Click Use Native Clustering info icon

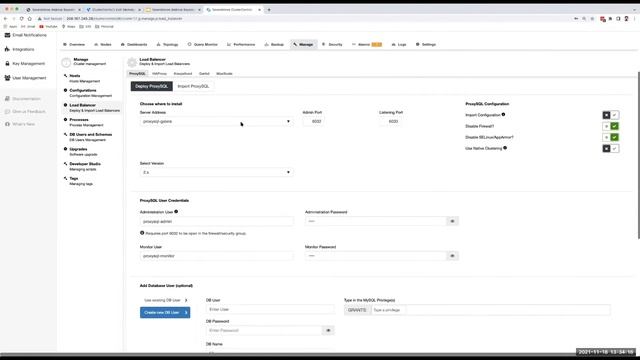point(505,148)
